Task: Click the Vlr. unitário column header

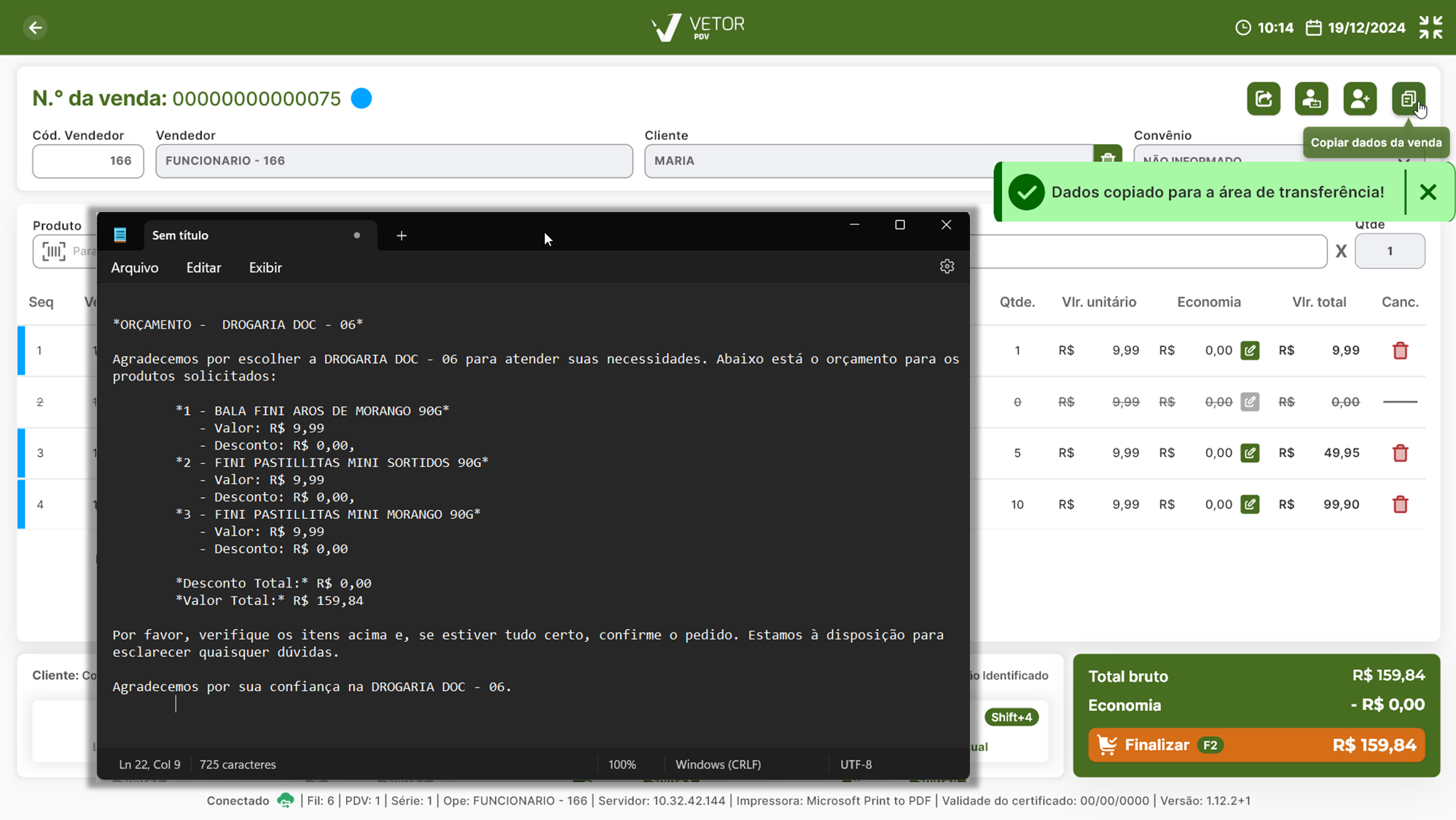Action: 1099,302
